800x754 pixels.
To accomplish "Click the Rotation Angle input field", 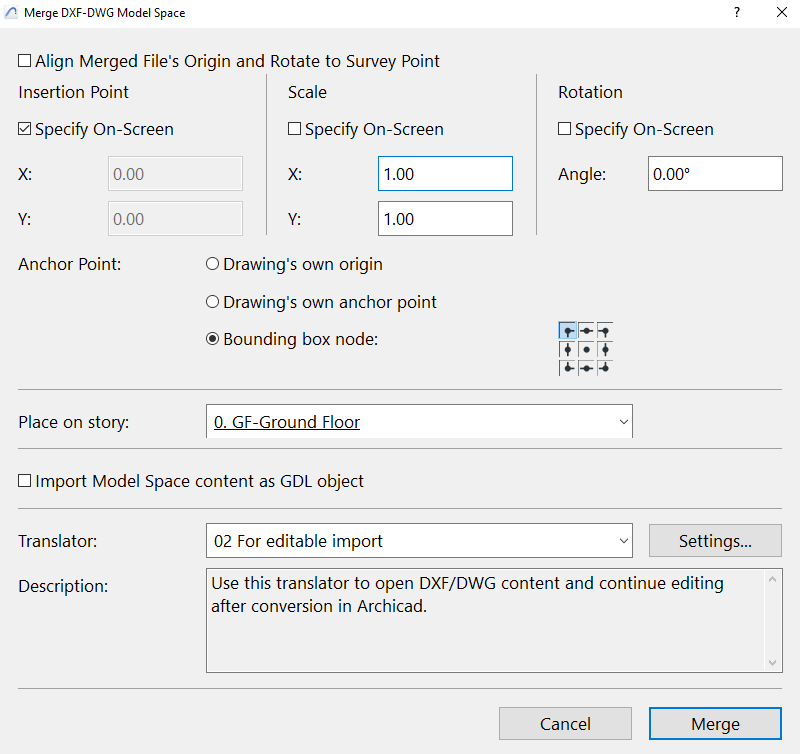I will (x=715, y=174).
